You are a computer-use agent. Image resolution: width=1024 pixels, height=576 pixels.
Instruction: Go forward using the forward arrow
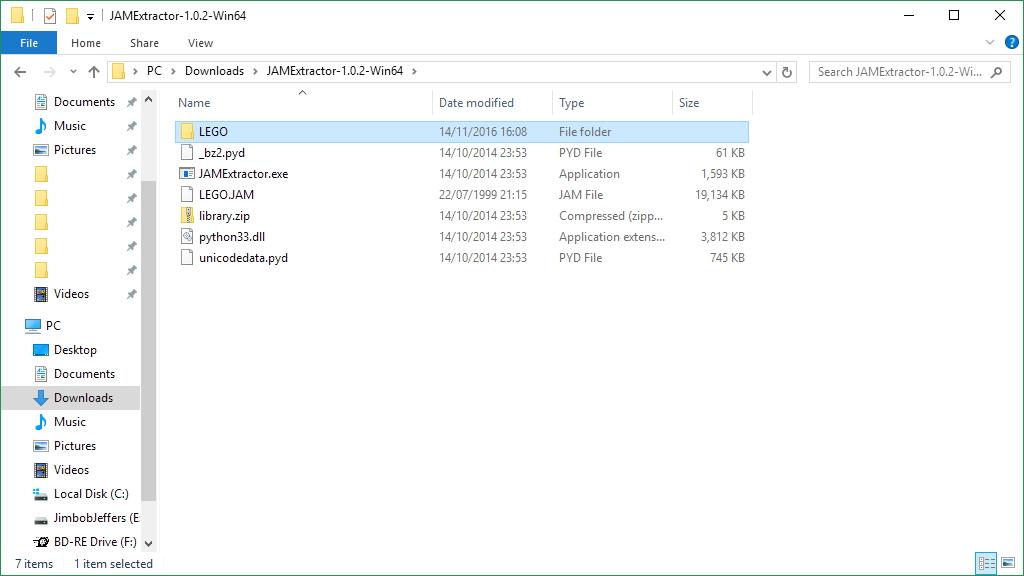[49, 72]
